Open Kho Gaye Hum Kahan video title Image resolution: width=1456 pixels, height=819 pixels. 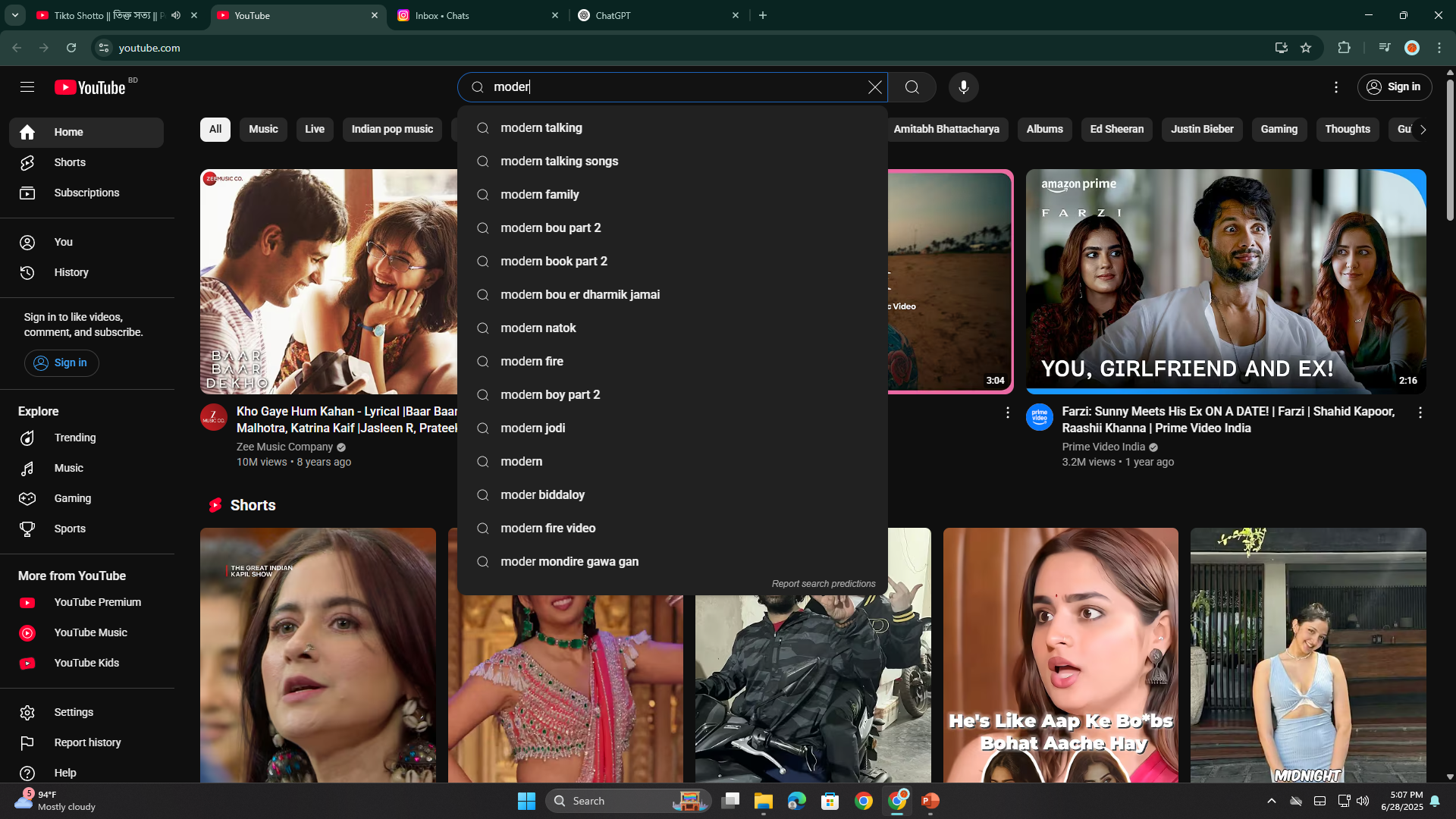(x=347, y=419)
